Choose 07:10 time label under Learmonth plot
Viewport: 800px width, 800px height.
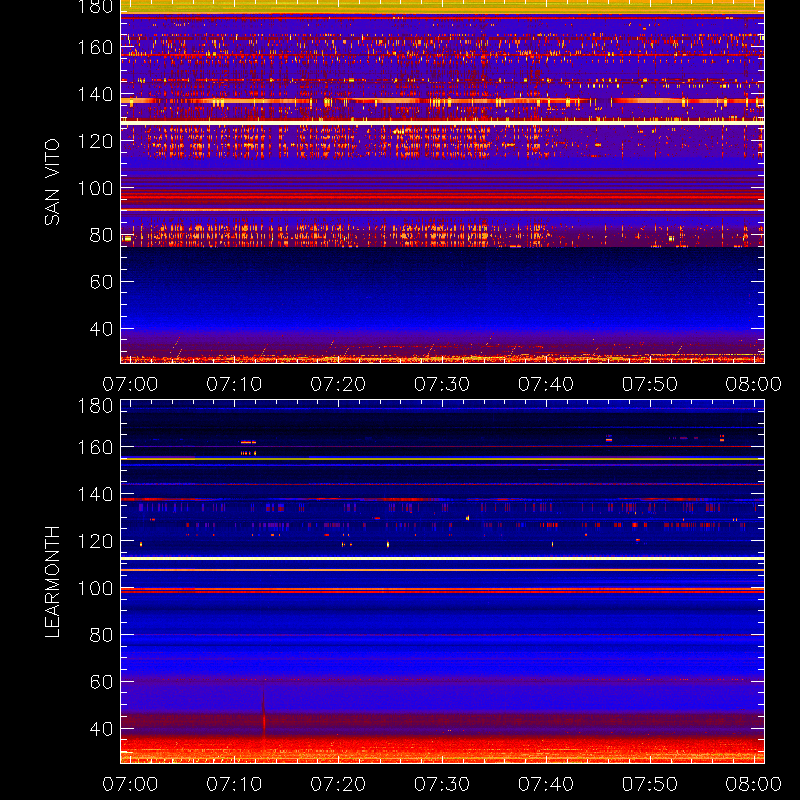(x=234, y=784)
